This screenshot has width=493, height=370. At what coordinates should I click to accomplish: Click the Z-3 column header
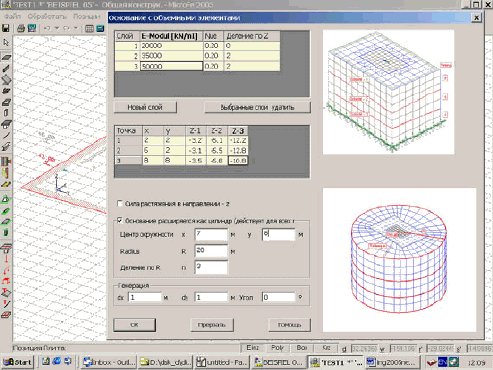coord(238,131)
